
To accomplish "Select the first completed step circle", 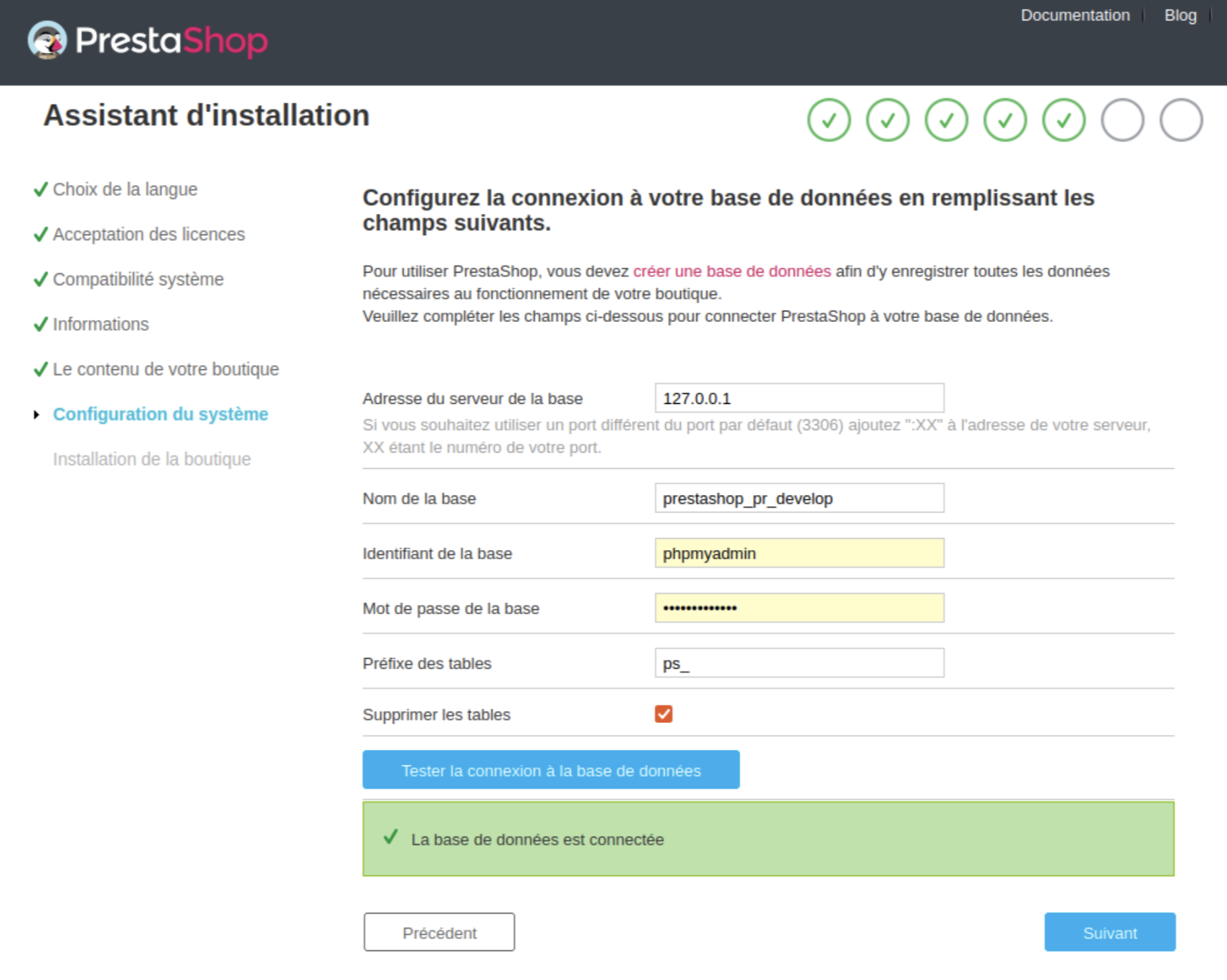I will (x=829, y=120).
